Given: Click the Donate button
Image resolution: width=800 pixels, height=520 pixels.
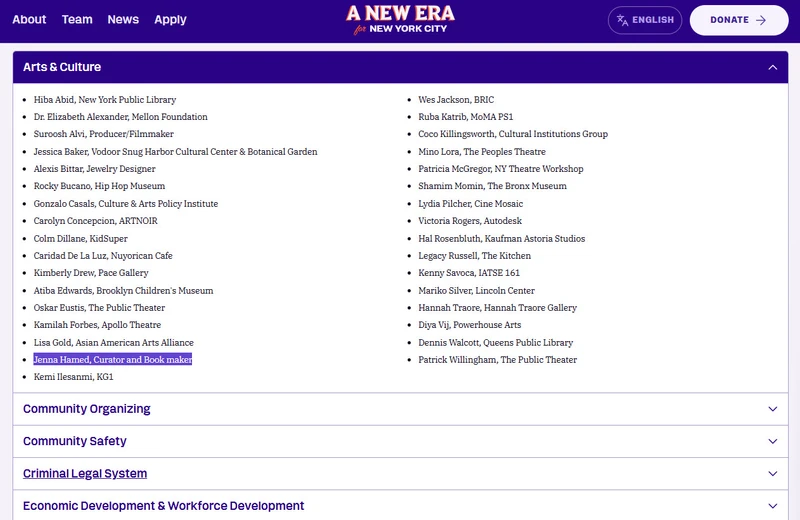Looking at the screenshot, I should pos(739,20).
